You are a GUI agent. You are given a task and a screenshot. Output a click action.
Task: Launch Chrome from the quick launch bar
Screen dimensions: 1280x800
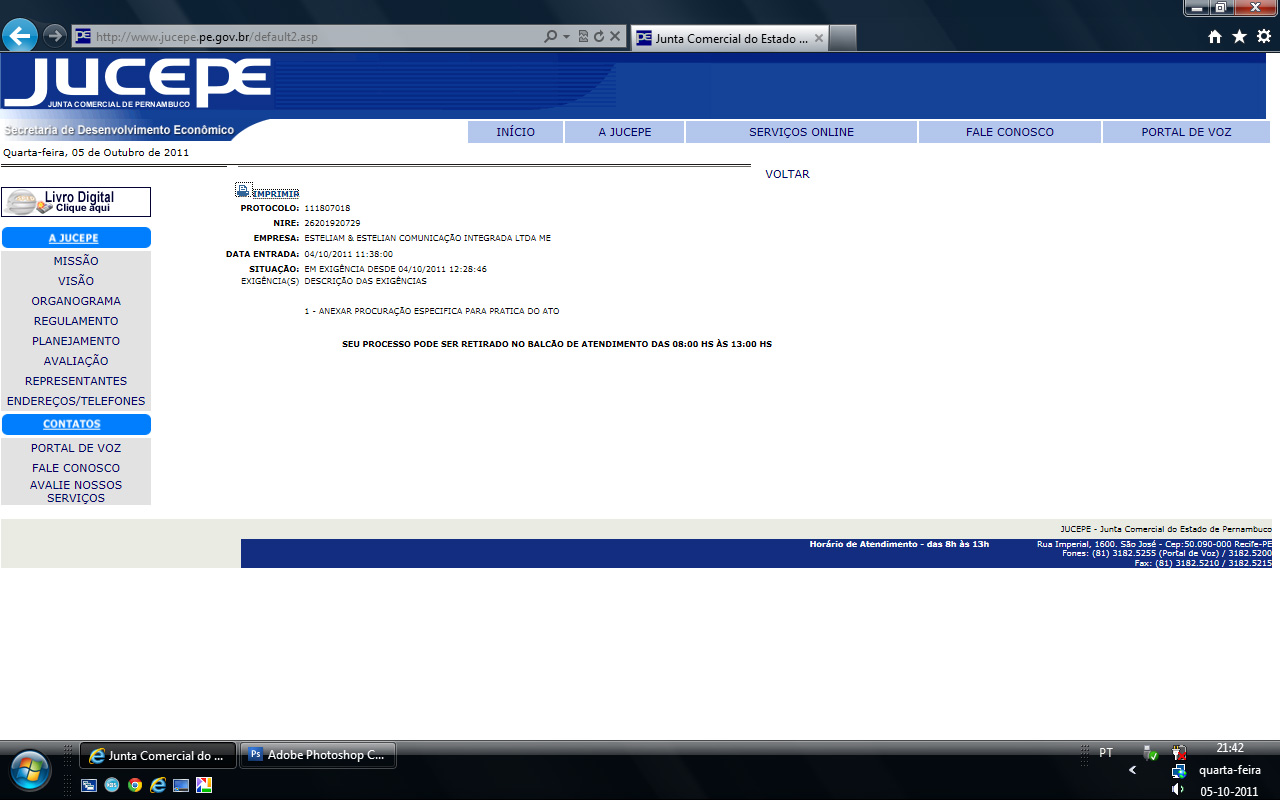[135, 785]
